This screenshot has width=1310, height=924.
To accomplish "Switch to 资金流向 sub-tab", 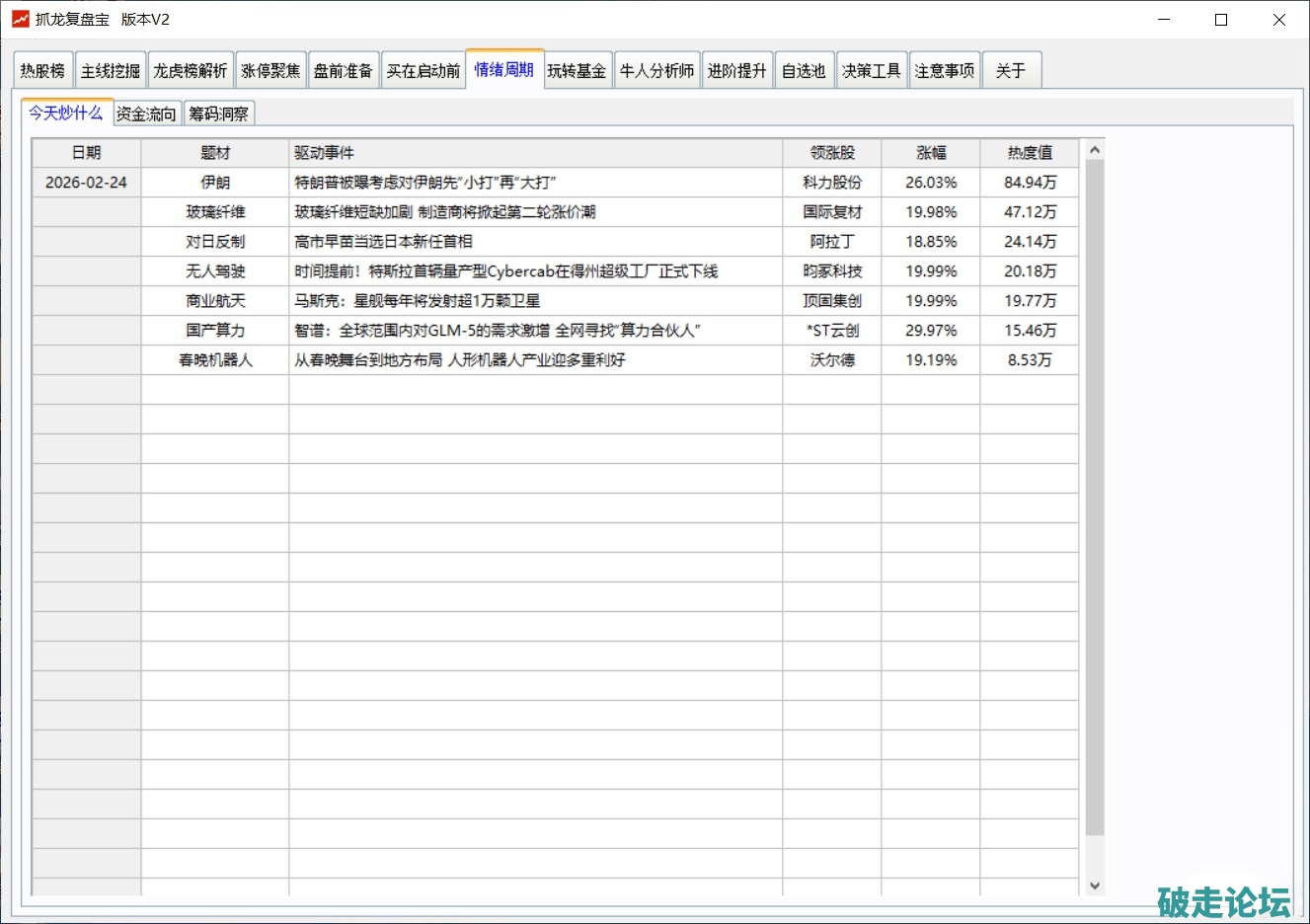I will tap(146, 115).
